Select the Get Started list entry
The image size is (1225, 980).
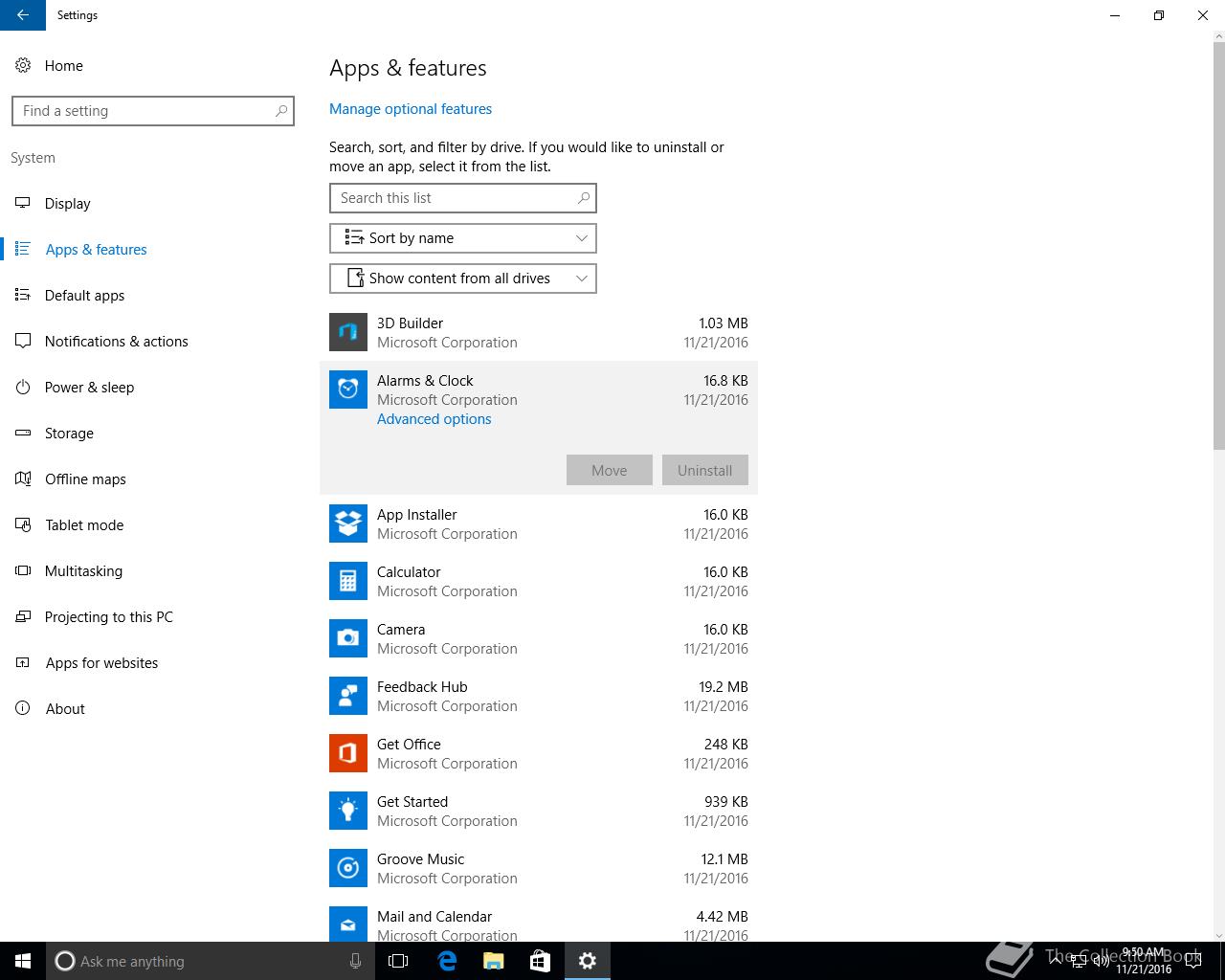539,811
